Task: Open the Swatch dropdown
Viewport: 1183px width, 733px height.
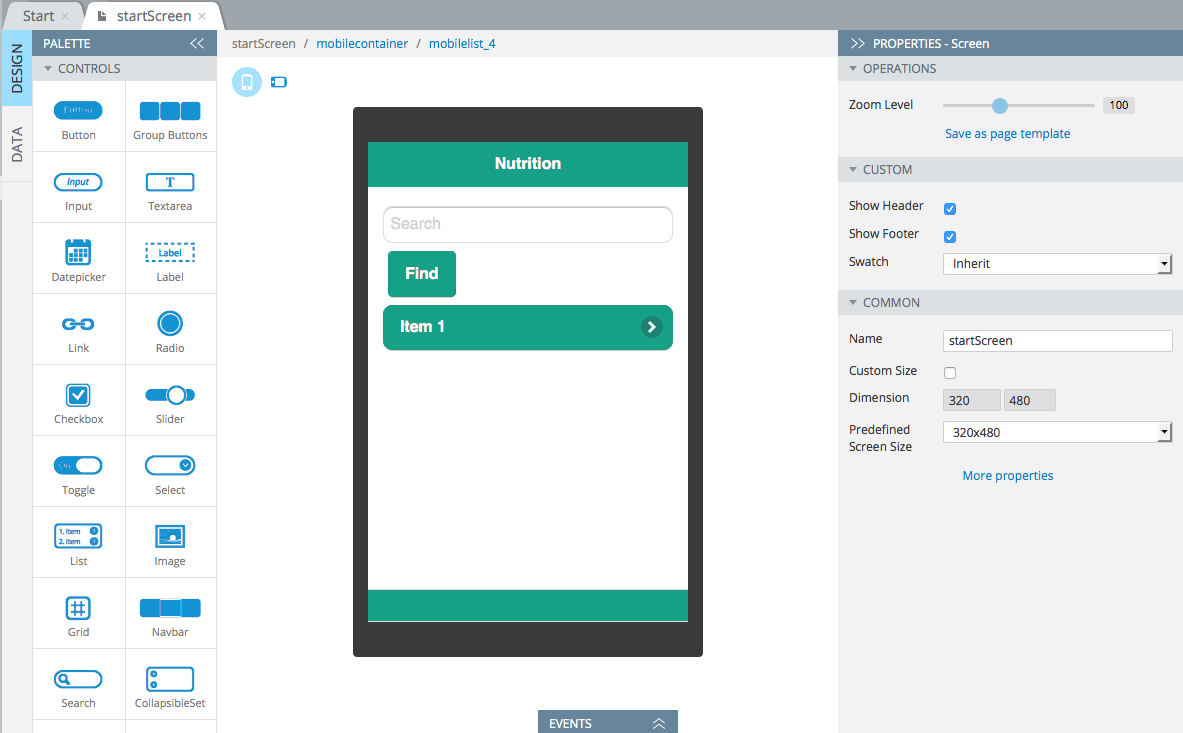Action: (1057, 264)
